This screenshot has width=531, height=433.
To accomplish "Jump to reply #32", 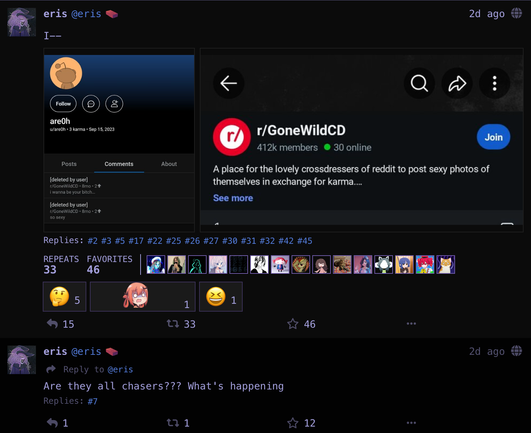I will pyautogui.click(x=267, y=241).
